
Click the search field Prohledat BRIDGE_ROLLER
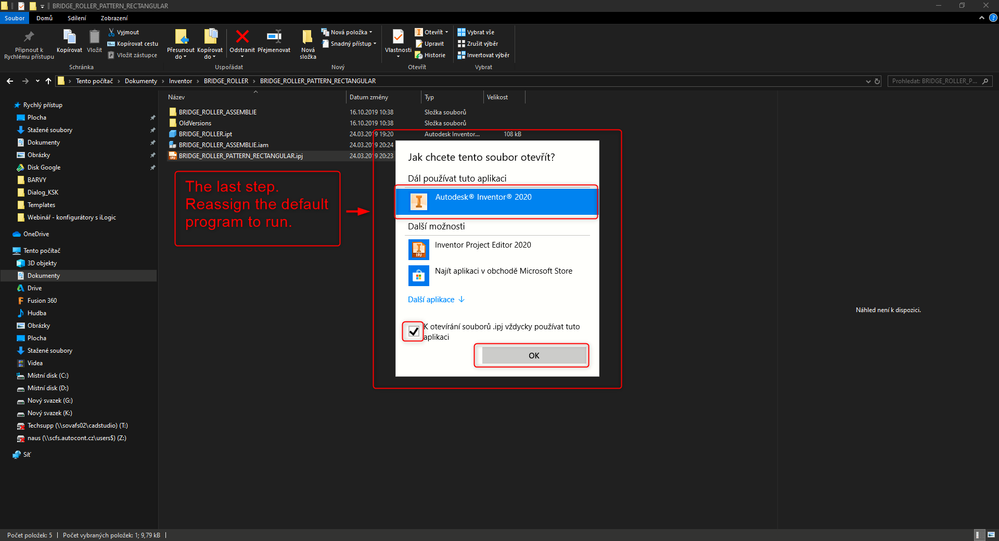click(940, 81)
